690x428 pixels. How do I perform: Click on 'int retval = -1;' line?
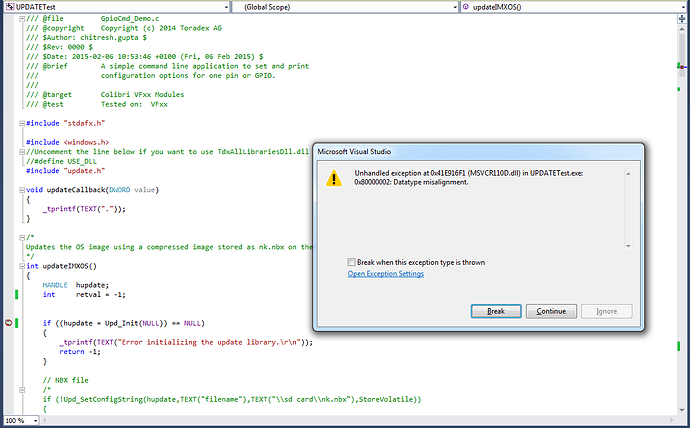tap(84, 295)
